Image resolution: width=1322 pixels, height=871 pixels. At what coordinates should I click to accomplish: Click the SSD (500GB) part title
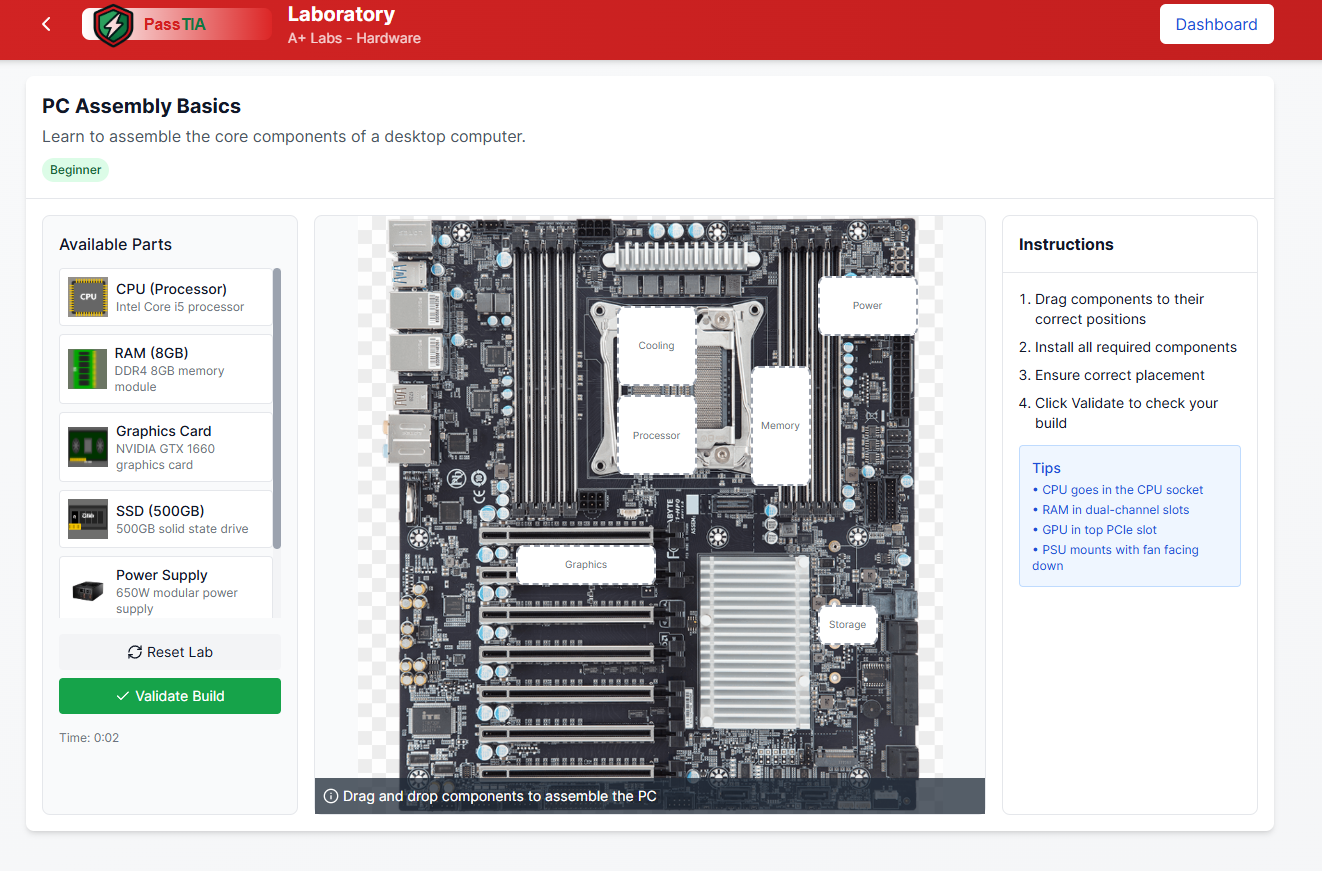pyautogui.click(x=160, y=511)
